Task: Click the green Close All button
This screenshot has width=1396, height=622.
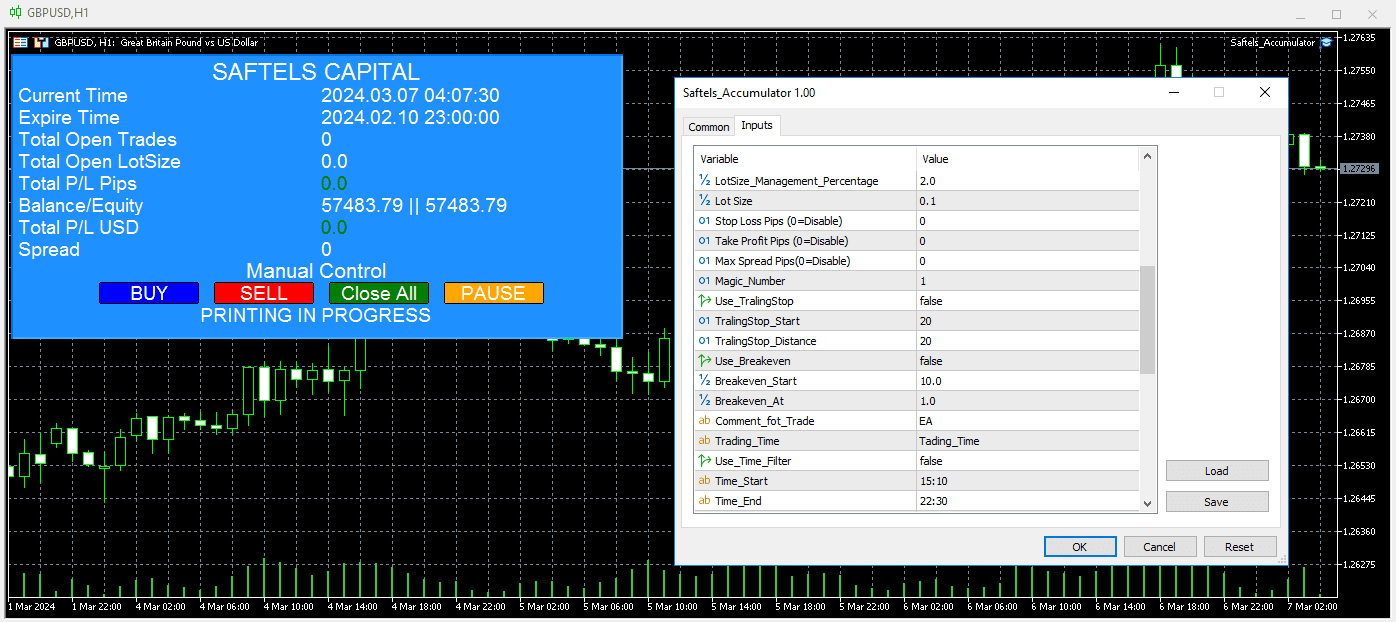Action: point(379,293)
